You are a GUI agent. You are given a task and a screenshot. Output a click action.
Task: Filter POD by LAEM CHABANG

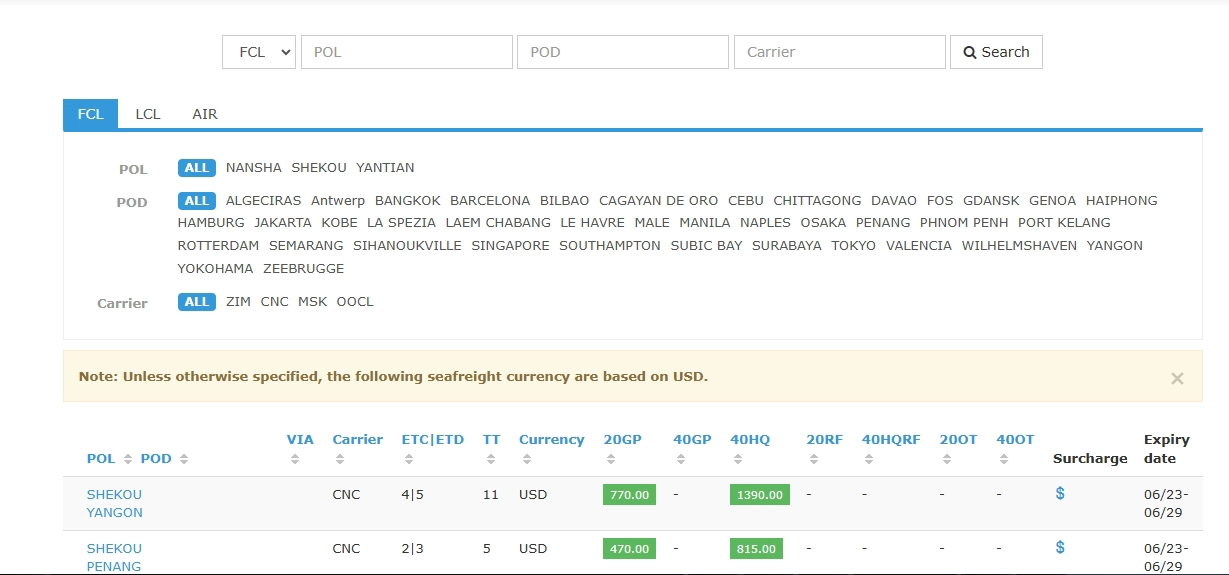coord(498,223)
